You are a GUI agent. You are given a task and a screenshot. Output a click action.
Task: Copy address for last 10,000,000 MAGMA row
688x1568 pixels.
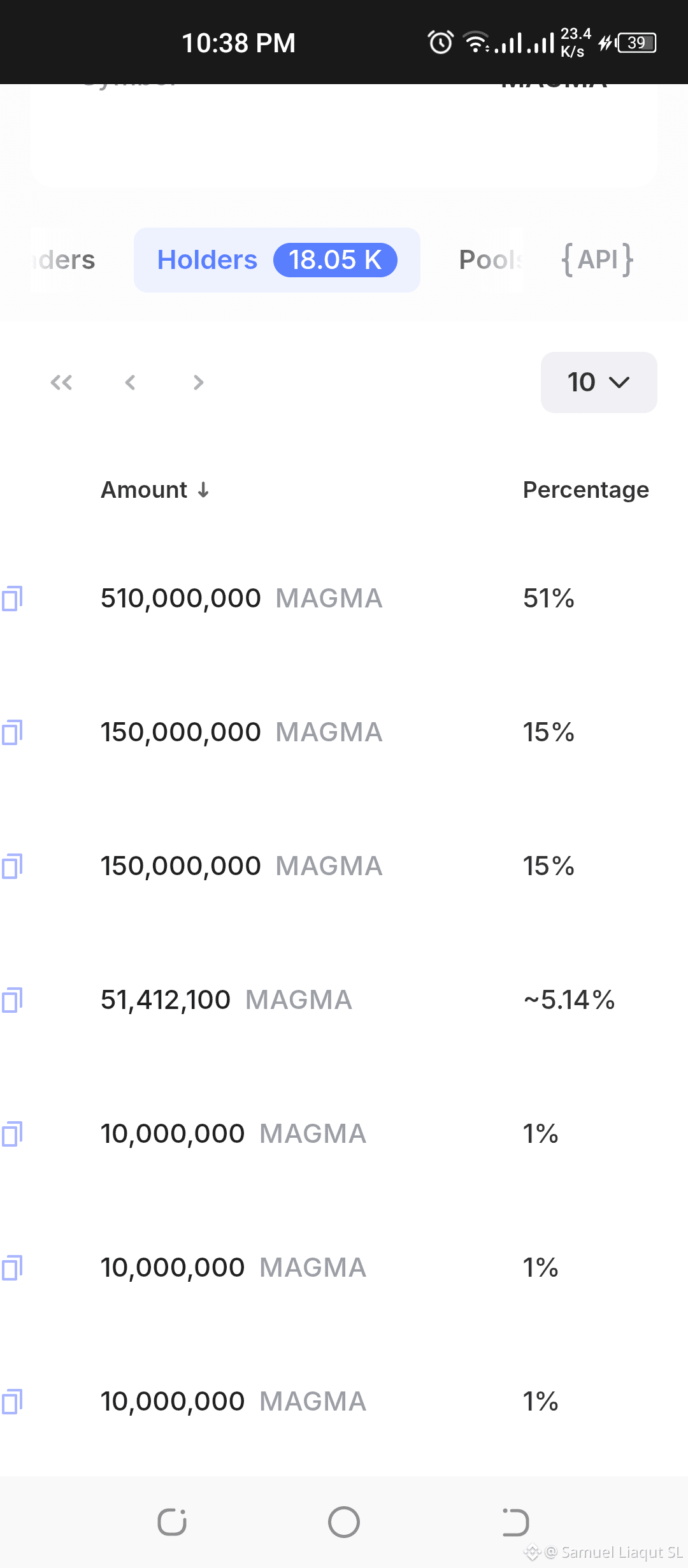coord(11,1402)
